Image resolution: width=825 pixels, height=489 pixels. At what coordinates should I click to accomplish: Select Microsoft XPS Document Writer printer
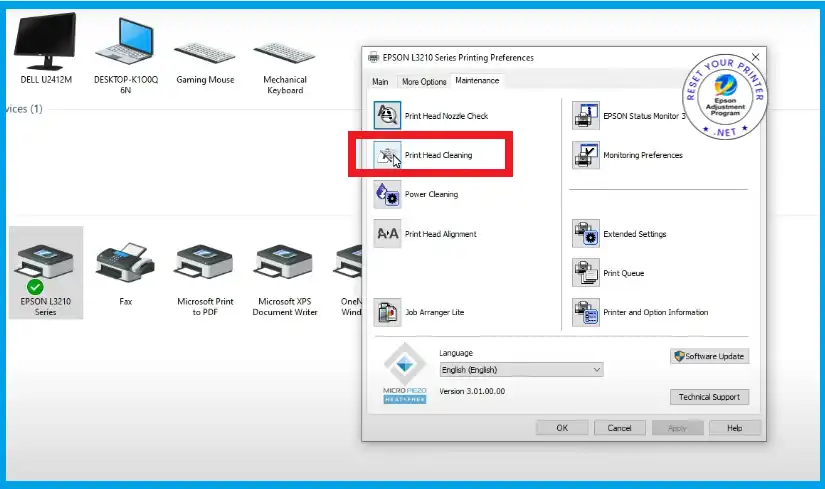pos(285,279)
